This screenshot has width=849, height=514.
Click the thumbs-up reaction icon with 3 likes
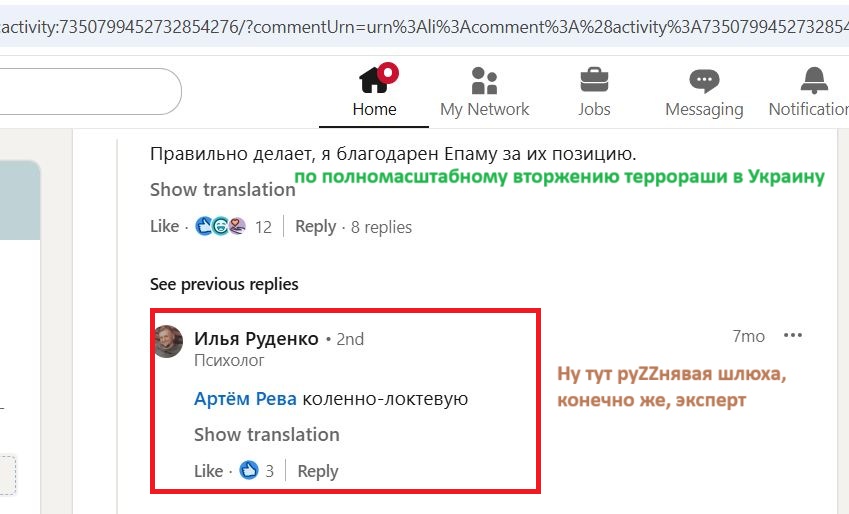(x=249, y=471)
